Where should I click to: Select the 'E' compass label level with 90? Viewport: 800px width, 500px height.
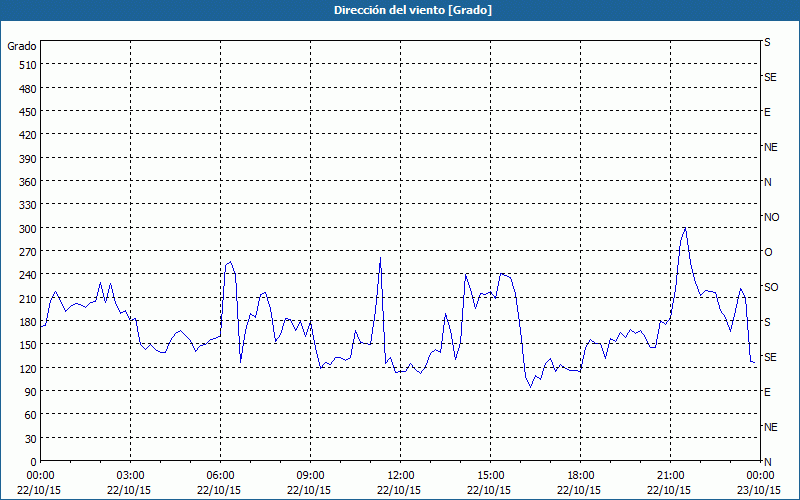[x=767, y=392]
